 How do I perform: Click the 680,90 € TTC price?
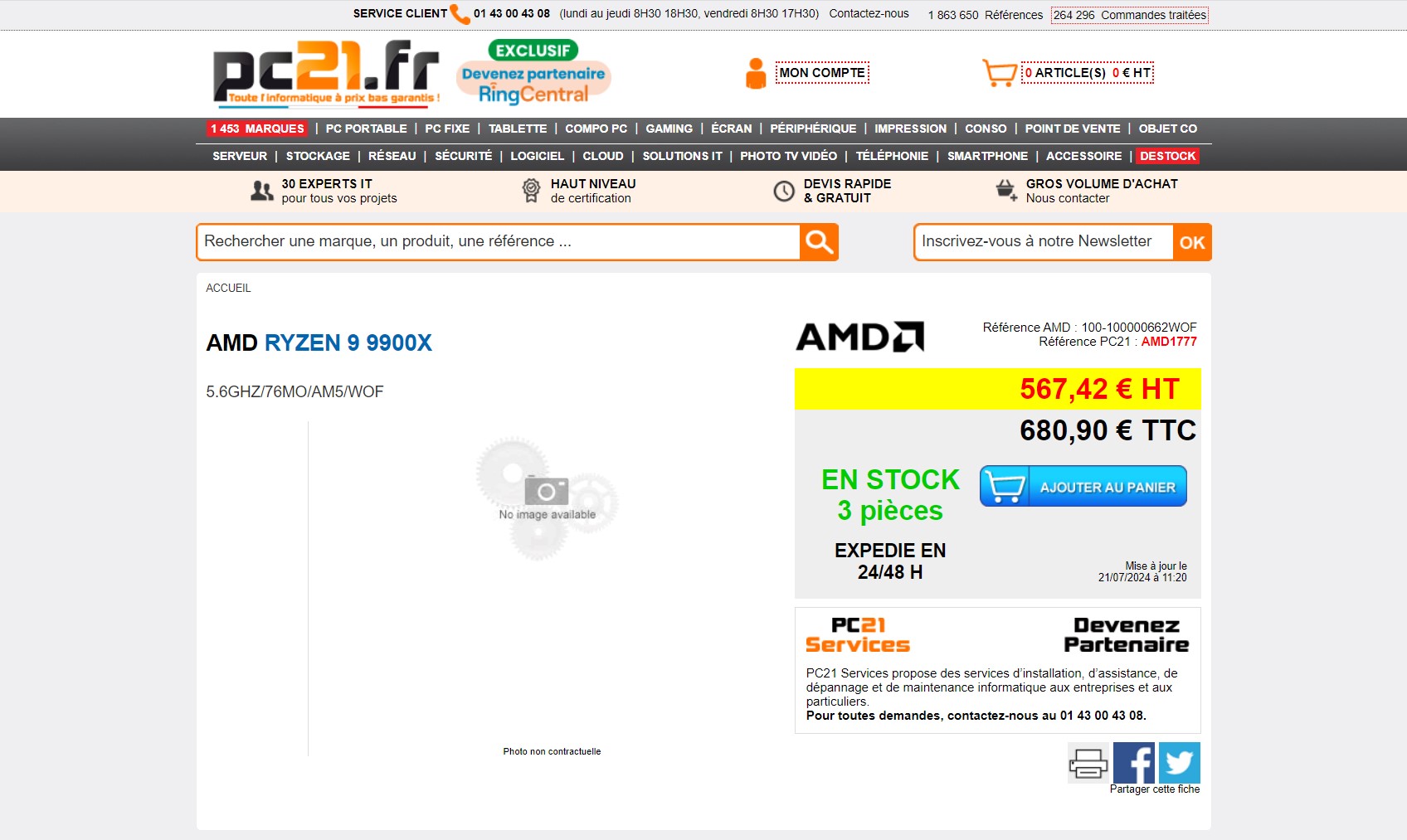[x=1108, y=430]
